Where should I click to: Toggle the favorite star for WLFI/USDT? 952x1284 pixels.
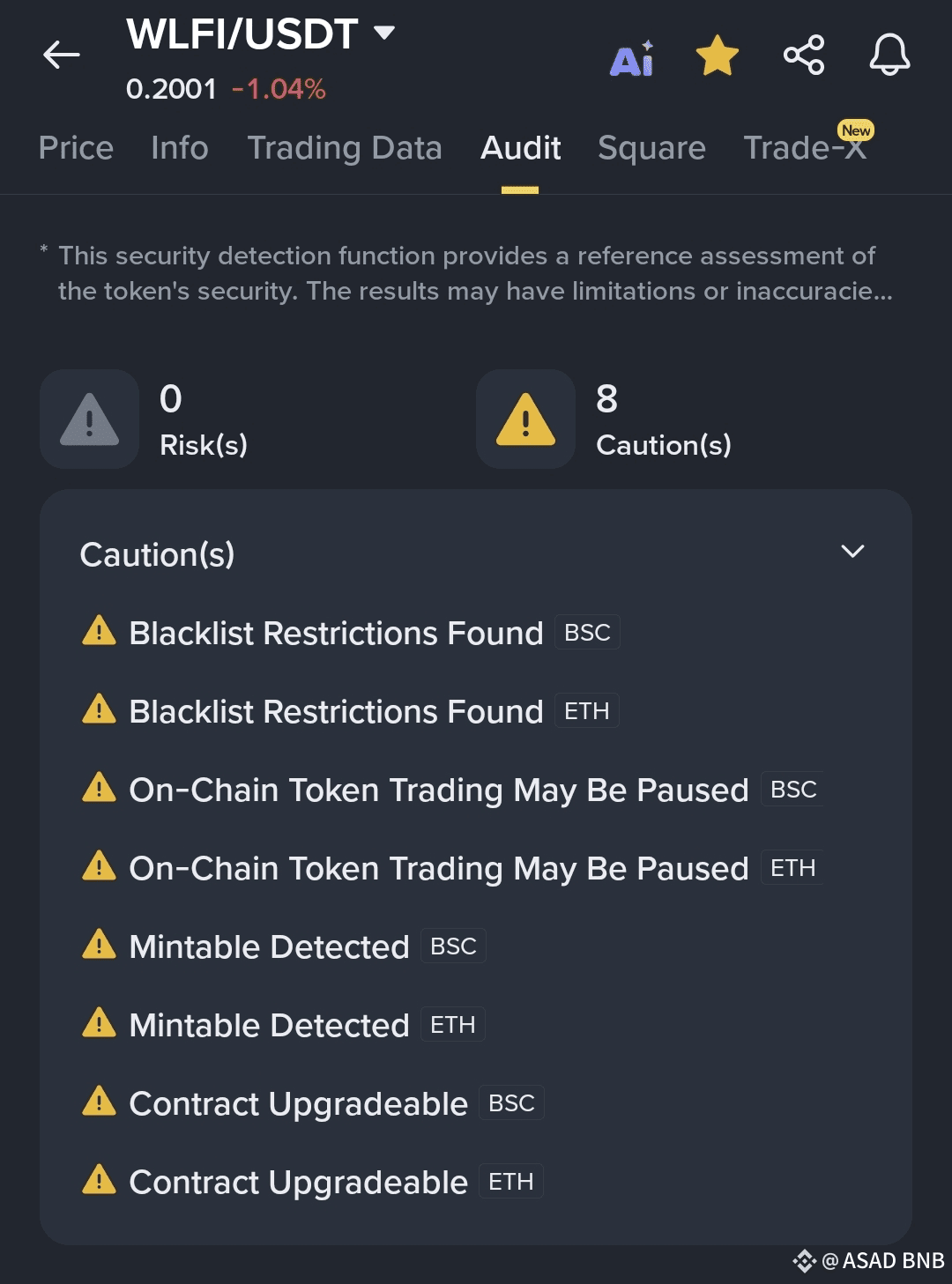coord(718,56)
